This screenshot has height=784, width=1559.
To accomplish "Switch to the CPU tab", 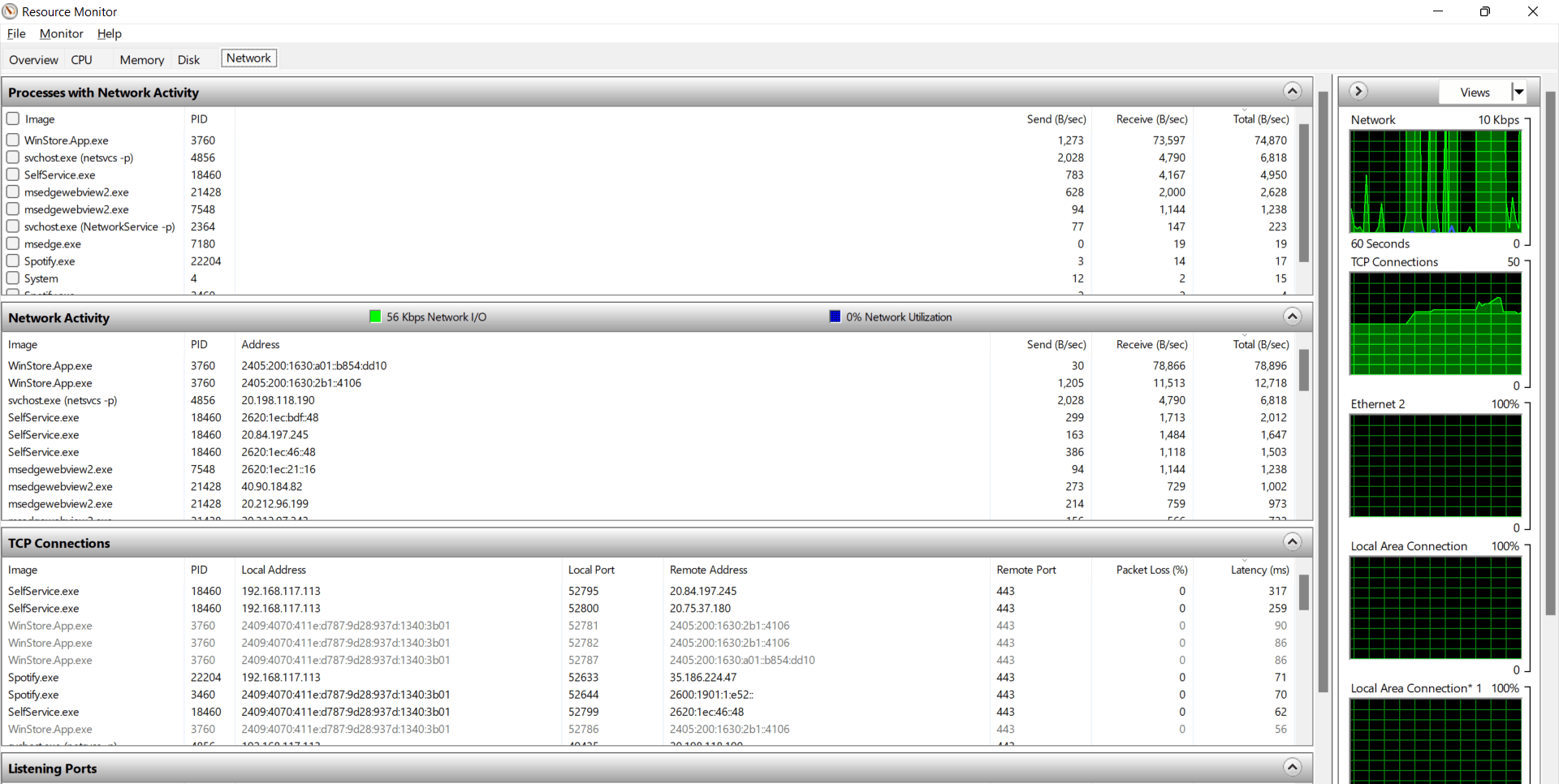I will 81,59.
